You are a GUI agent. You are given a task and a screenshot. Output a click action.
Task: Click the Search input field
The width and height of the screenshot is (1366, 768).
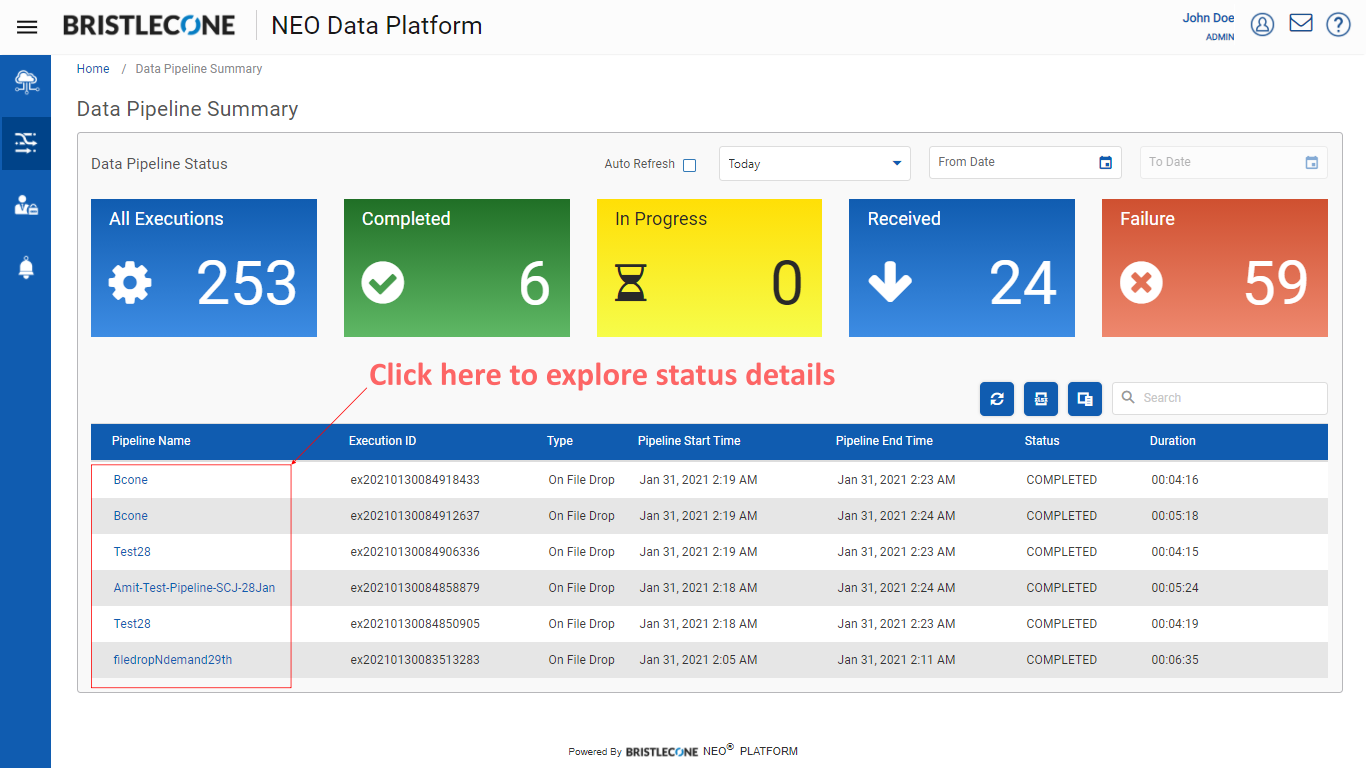pos(1220,398)
